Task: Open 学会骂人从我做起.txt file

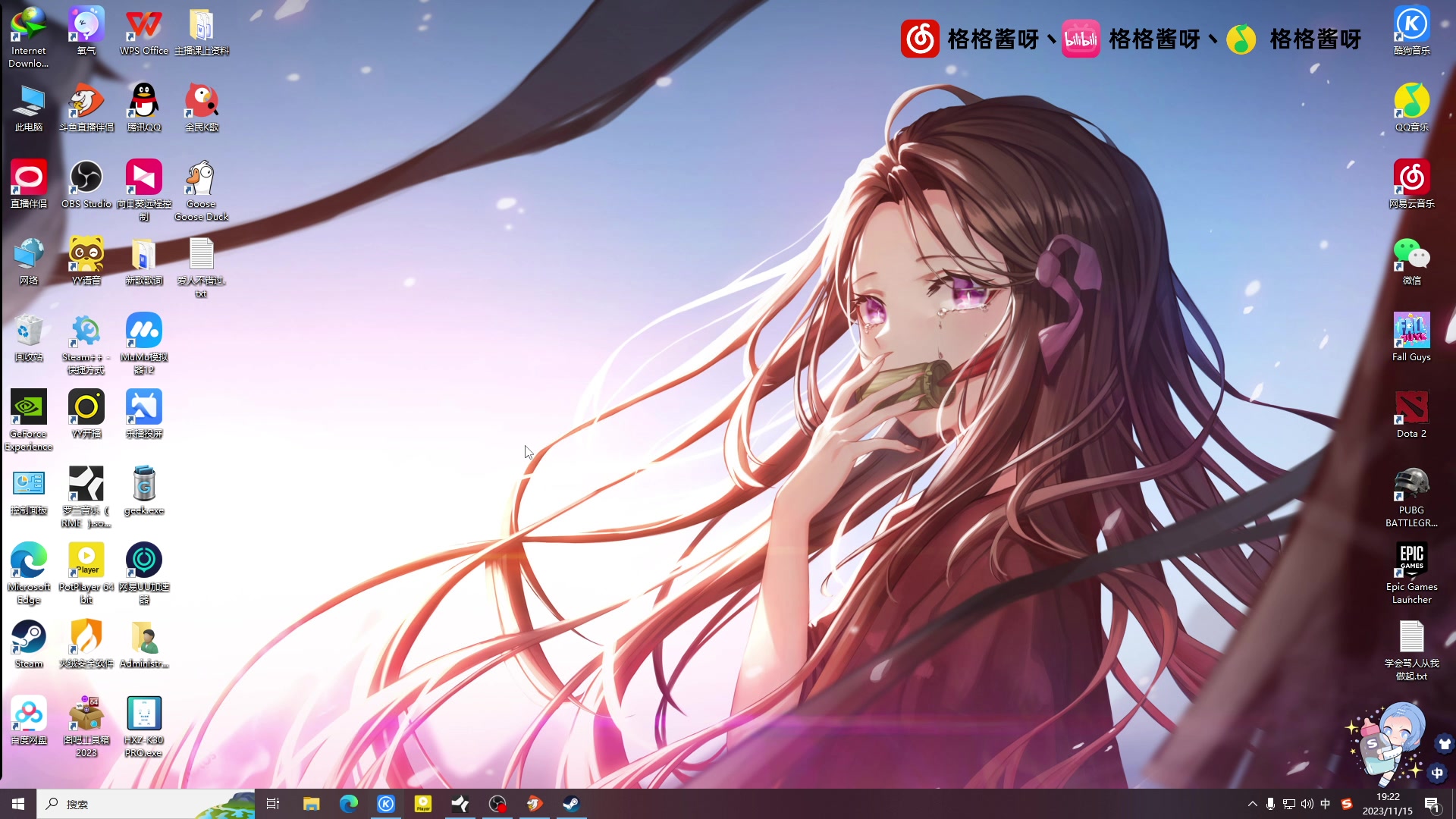Action: [1411, 649]
